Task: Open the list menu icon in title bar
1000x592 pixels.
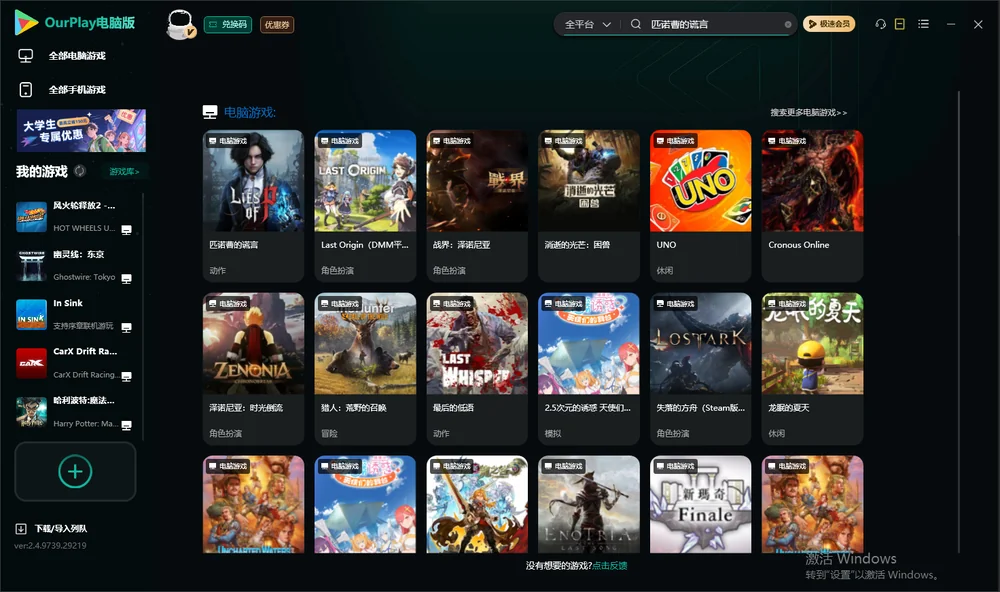Action: (x=923, y=24)
